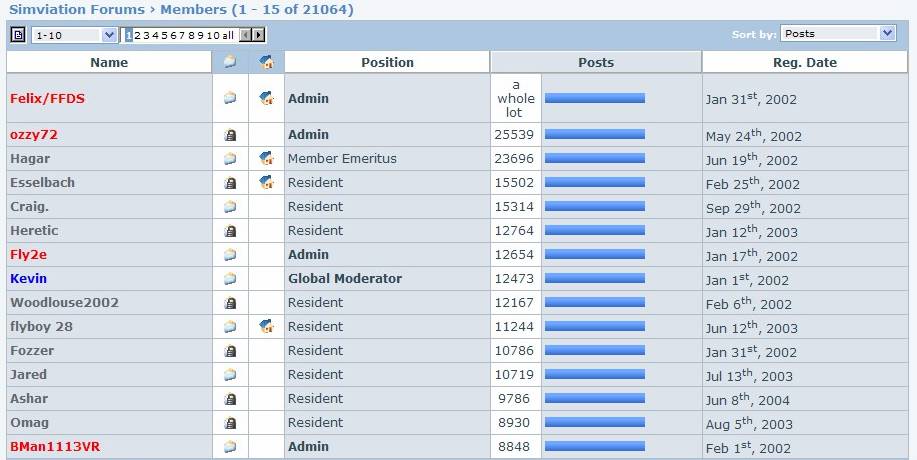Viewport: 917px width, 460px height.
Task: Click the lock icon next to ozzy72
Action: (x=230, y=135)
